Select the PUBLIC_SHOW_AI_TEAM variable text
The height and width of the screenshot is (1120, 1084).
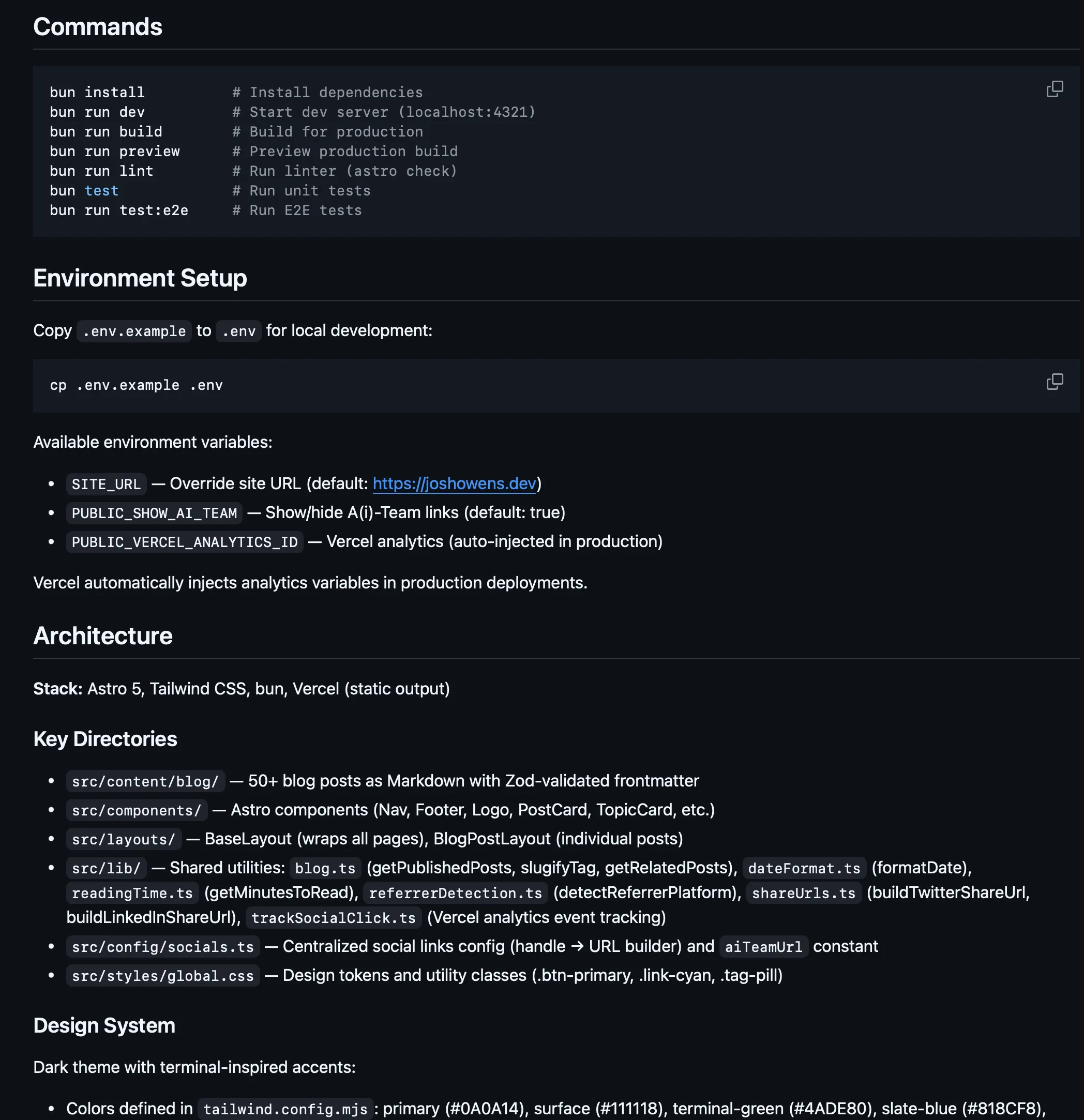point(154,513)
